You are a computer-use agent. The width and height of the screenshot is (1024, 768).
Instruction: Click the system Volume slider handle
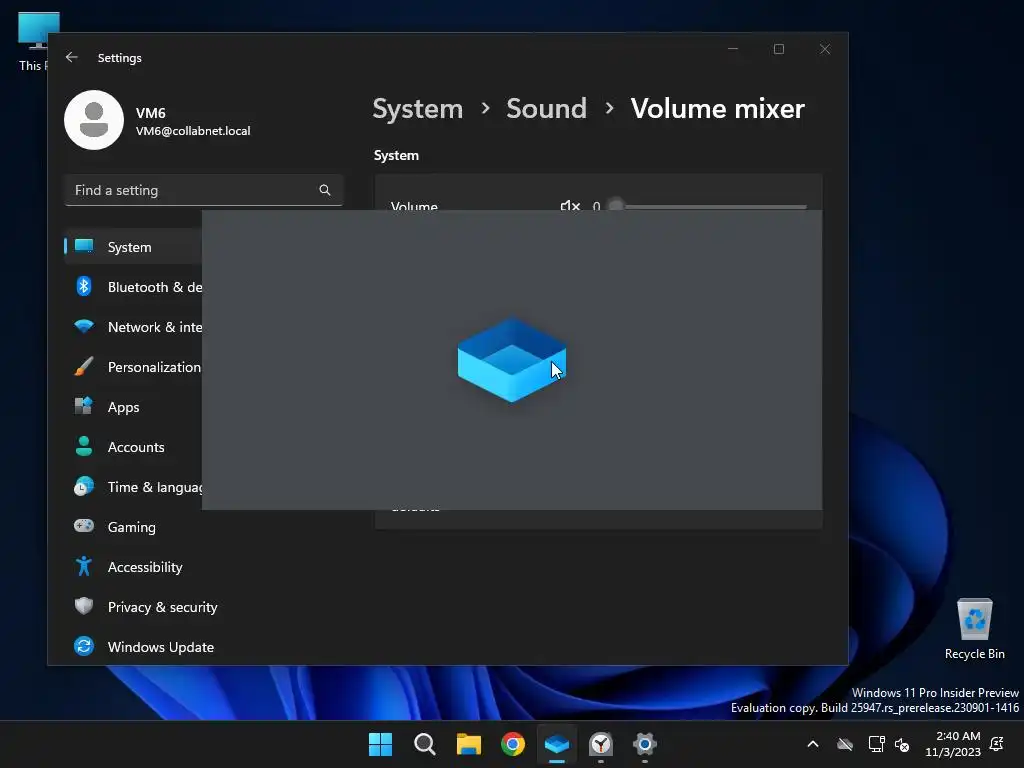point(615,206)
